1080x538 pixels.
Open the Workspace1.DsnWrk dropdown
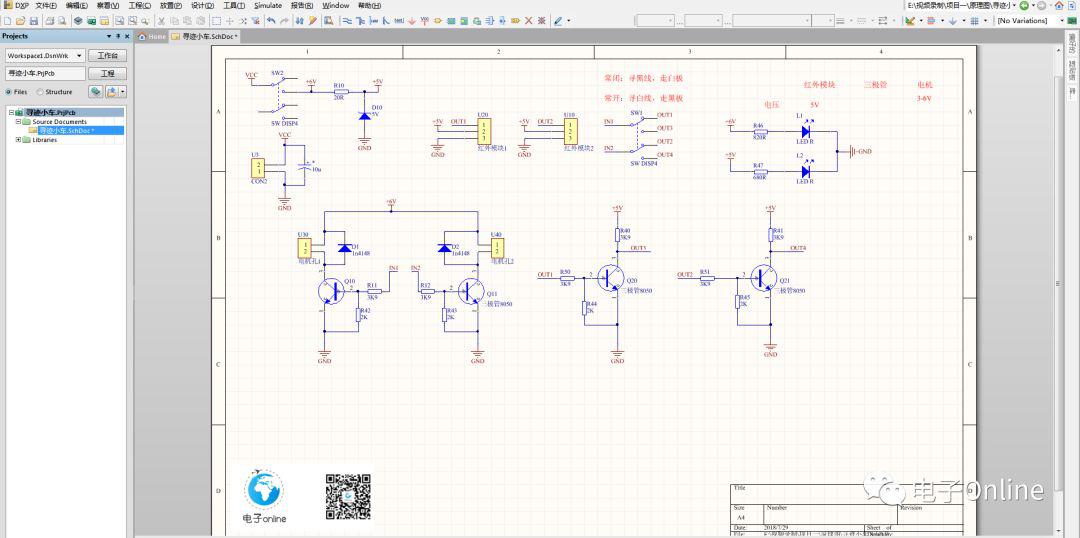click(79, 55)
